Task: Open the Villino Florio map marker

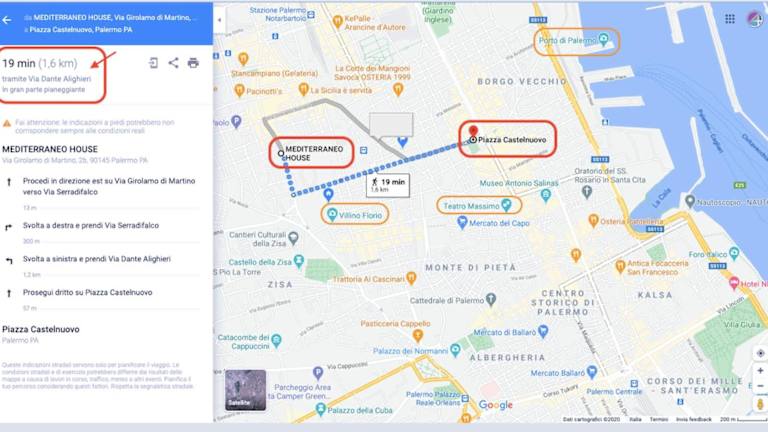Action: (x=332, y=214)
